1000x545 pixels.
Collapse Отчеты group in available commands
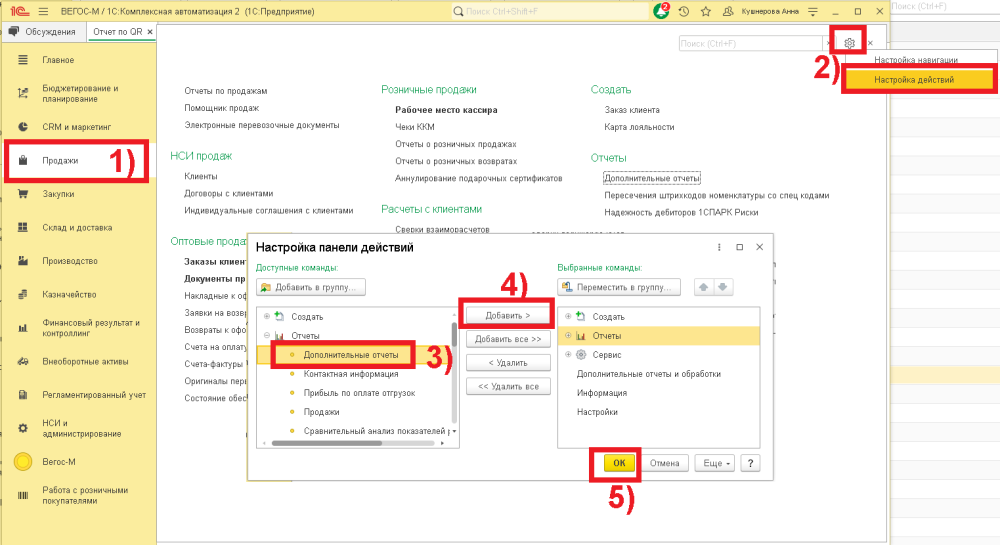pos(266,335)
